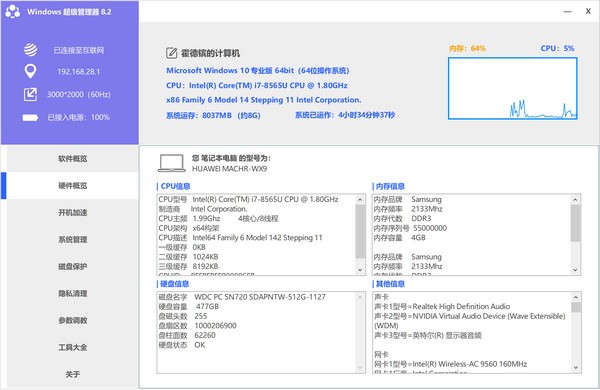Click the Microsoft Windows 10 专业版 64bit line
Viewport: 600px width, 390px height.
coord(258,70)
